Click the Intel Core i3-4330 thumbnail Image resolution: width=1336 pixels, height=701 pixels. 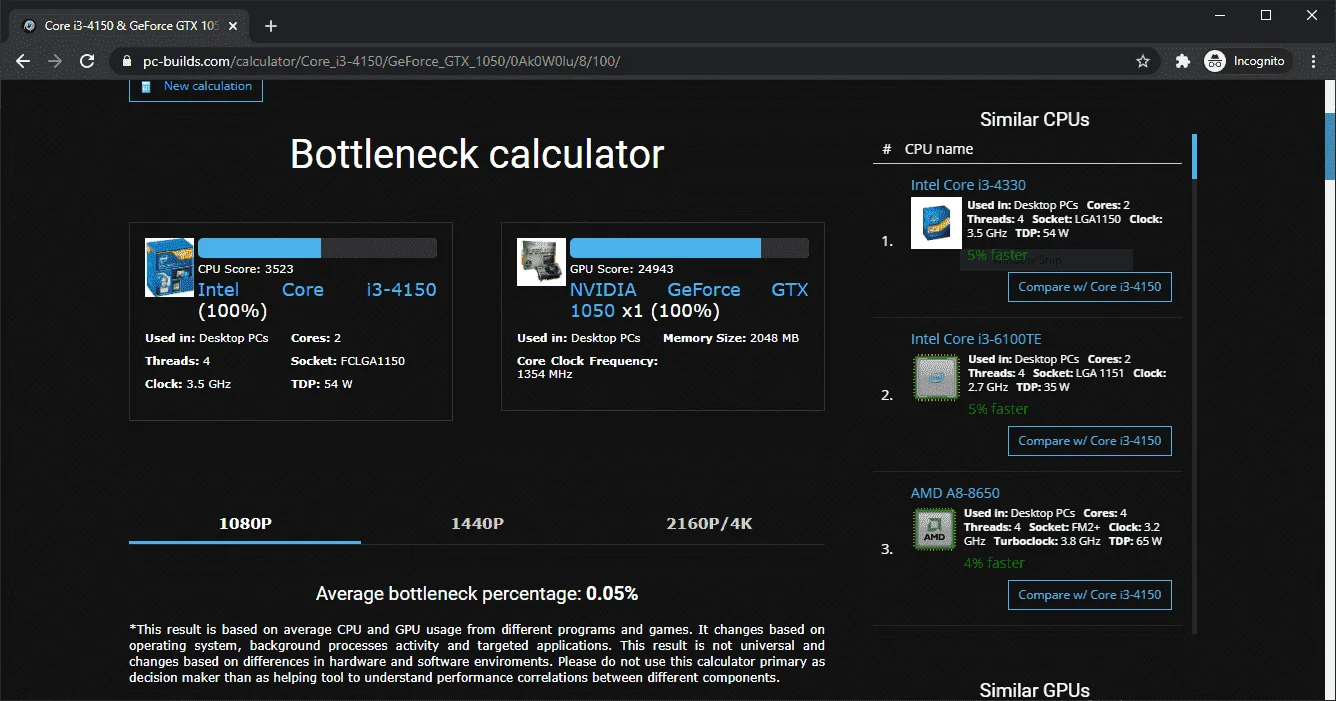point(936,223)
